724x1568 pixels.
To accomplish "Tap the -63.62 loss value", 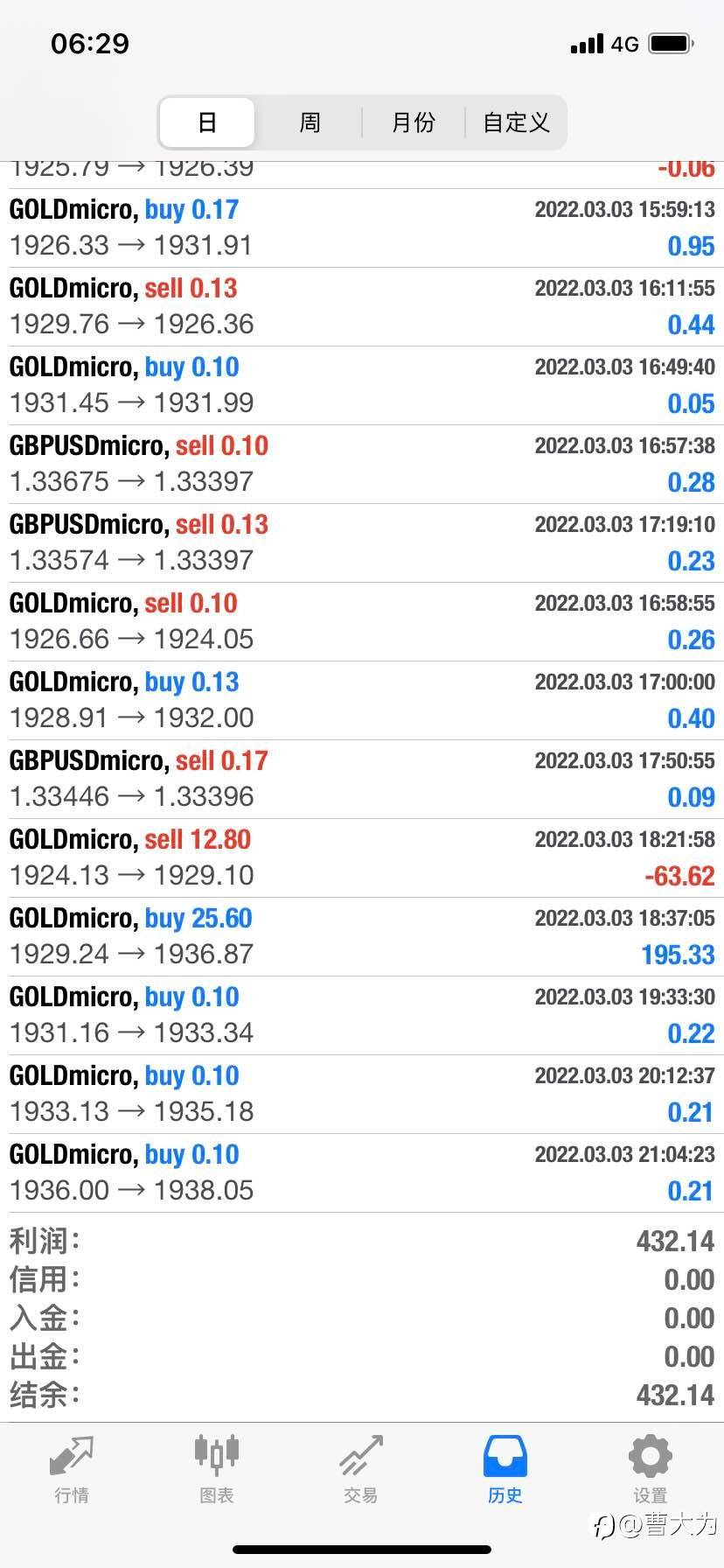I will tap(679, 876).
